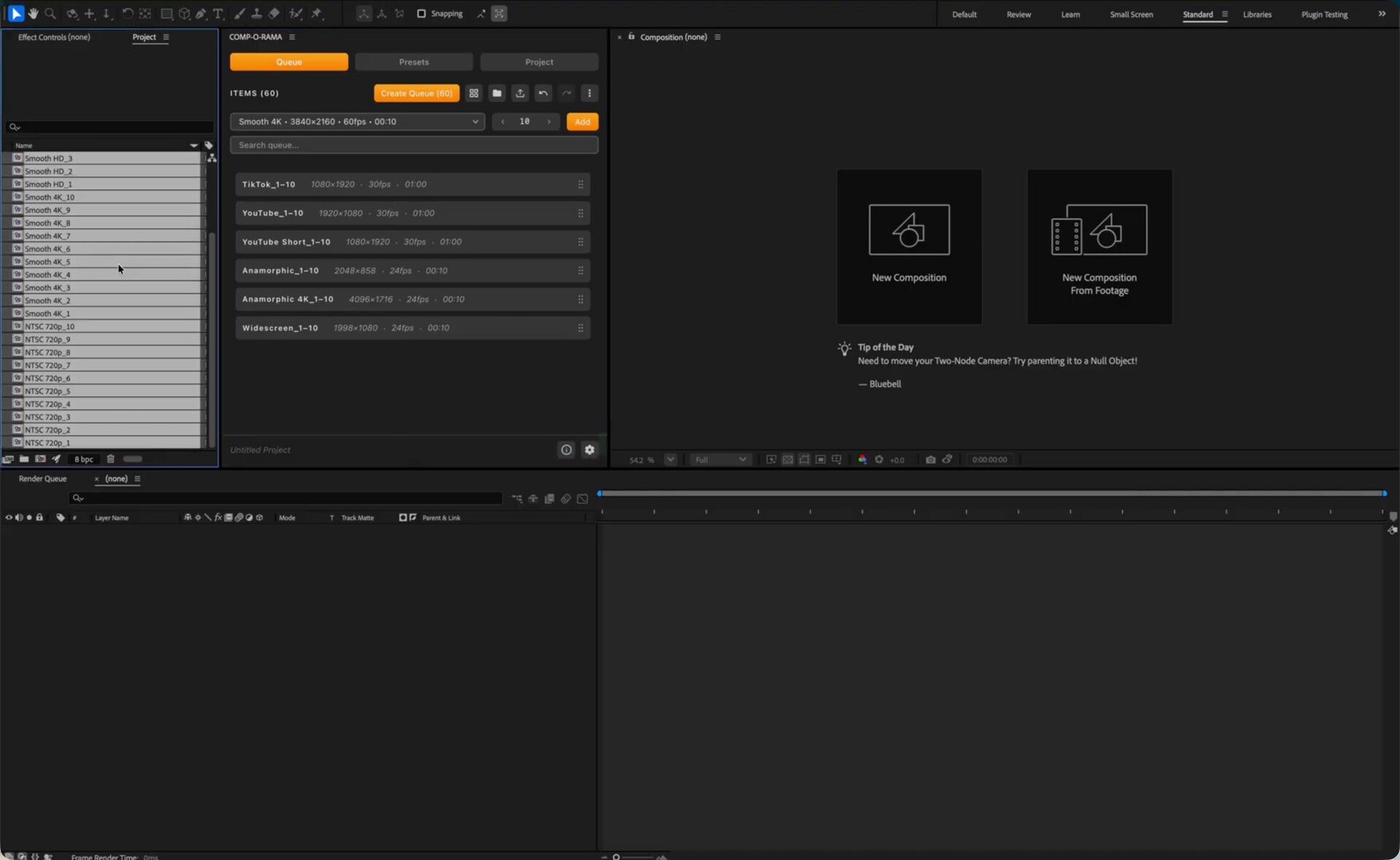Select the Rotation tool
This screenshot has width=1400, height=860.
[128, 14]
